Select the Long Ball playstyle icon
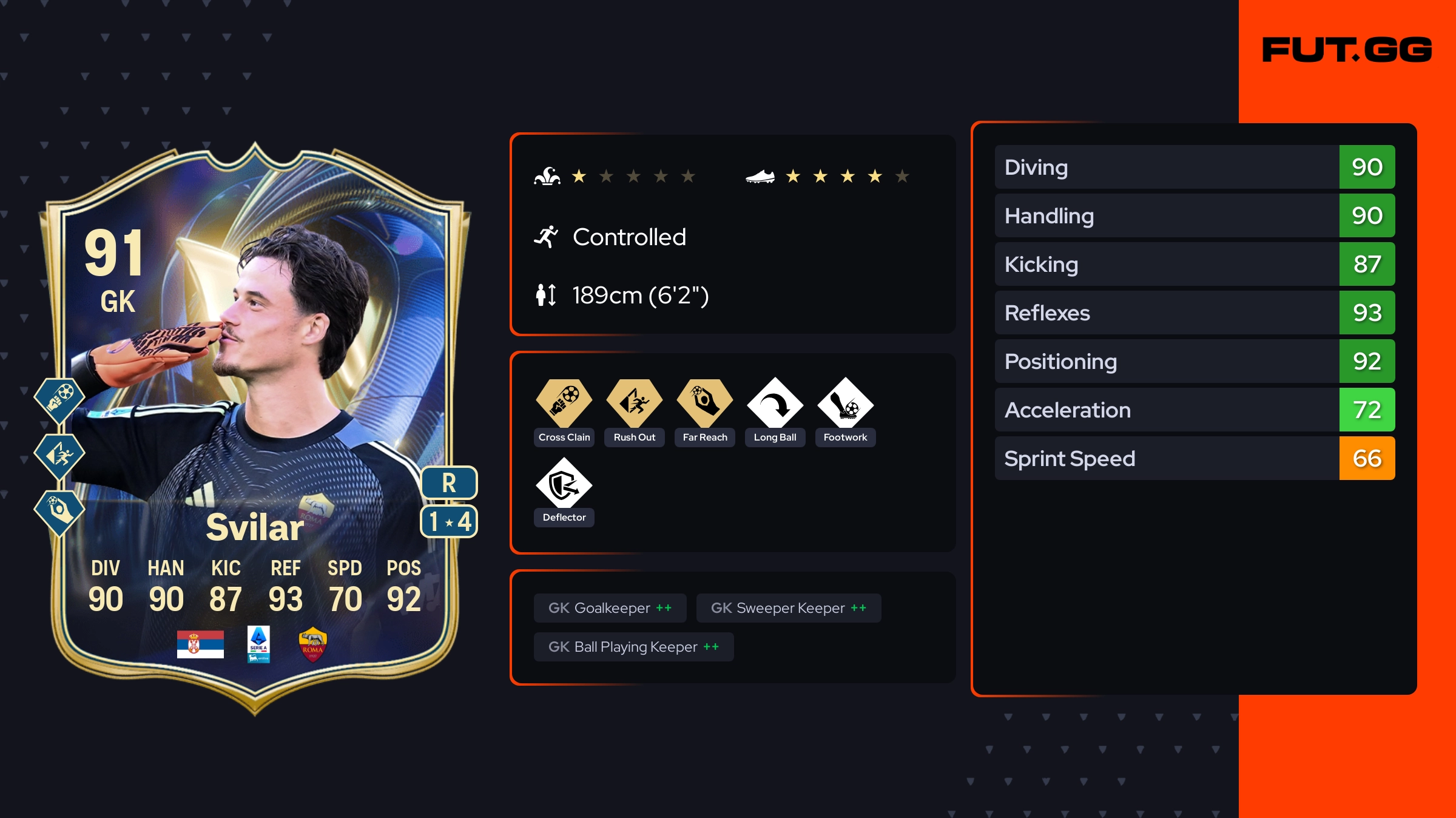Image resolution: width=1456 pixels, height=818 pixels. pos(775,403)
